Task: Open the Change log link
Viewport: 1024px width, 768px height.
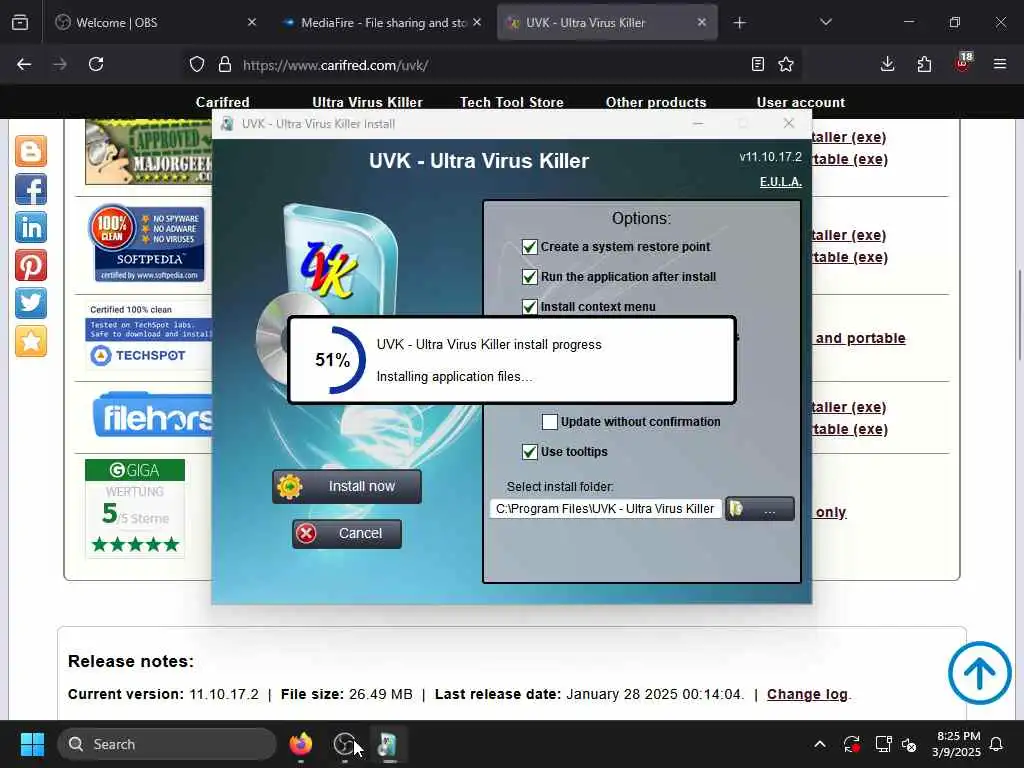Action: (x=807, y=694)
